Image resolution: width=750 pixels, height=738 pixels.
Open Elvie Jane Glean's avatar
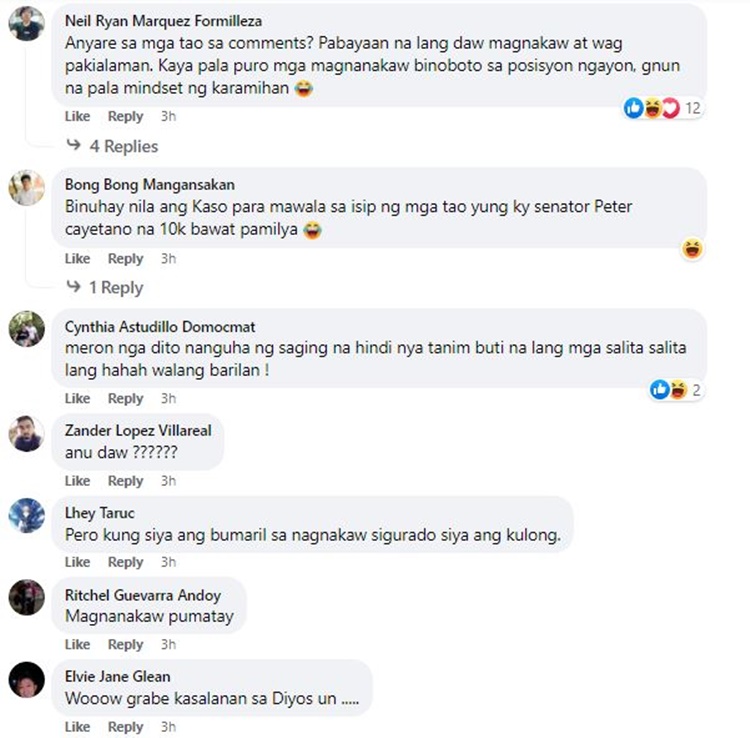[27, 680]
